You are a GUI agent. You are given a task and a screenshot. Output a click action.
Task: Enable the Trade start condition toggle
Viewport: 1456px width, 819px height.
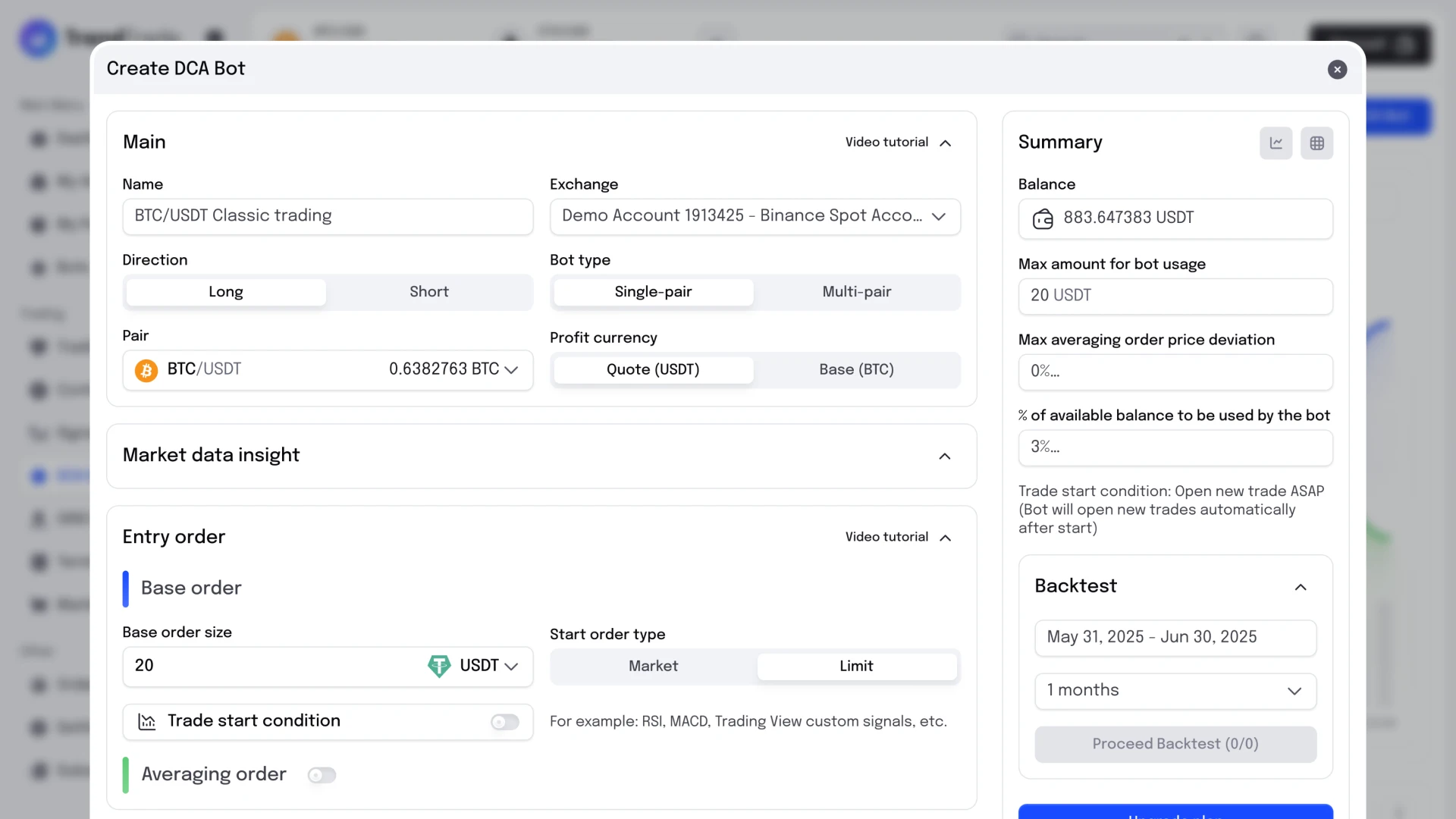504,722
